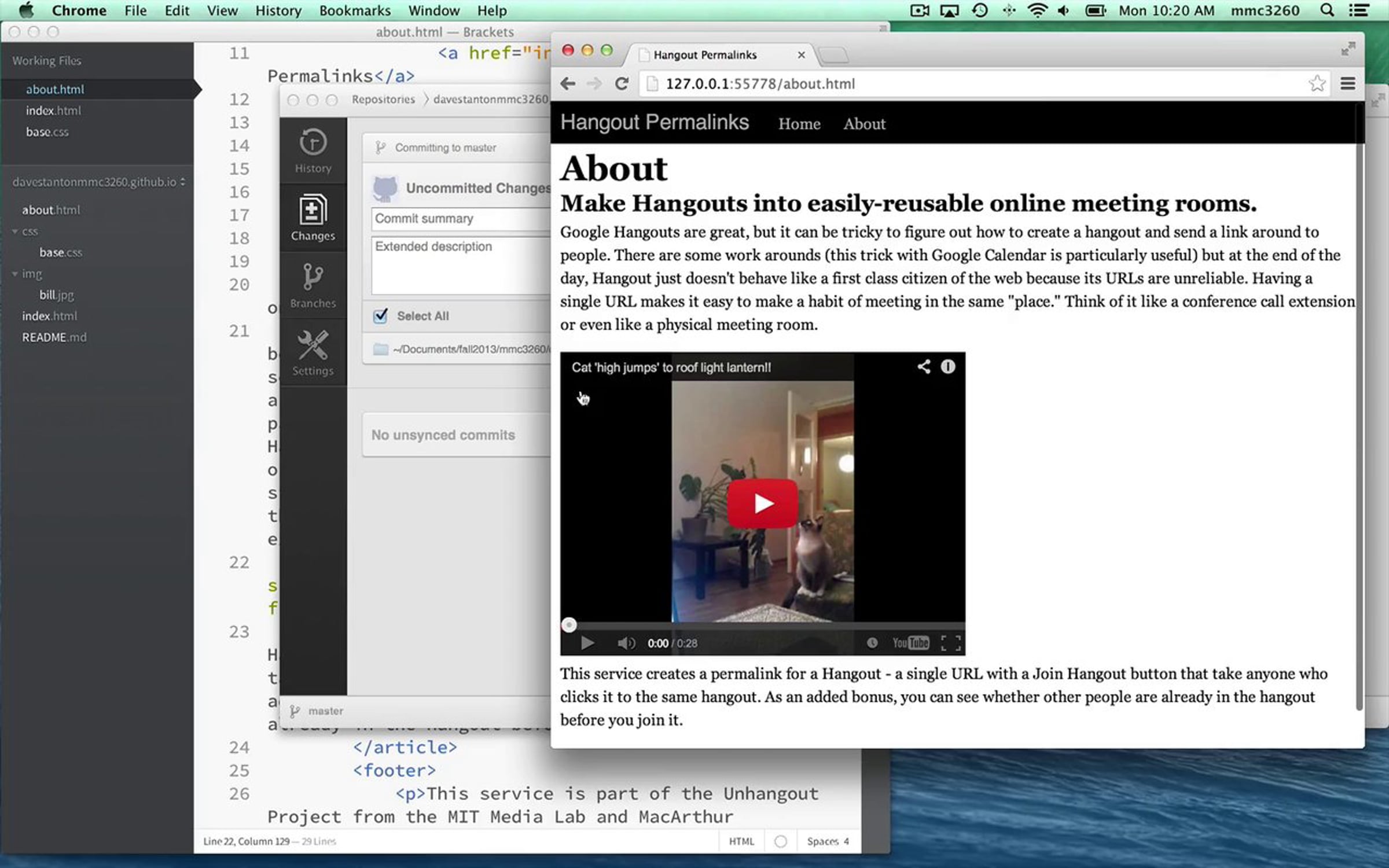The height and width of the screenshot is (868, 1389).
Task: Collapse the img folder in Brackets tree
Action: (x=15, y=274)
